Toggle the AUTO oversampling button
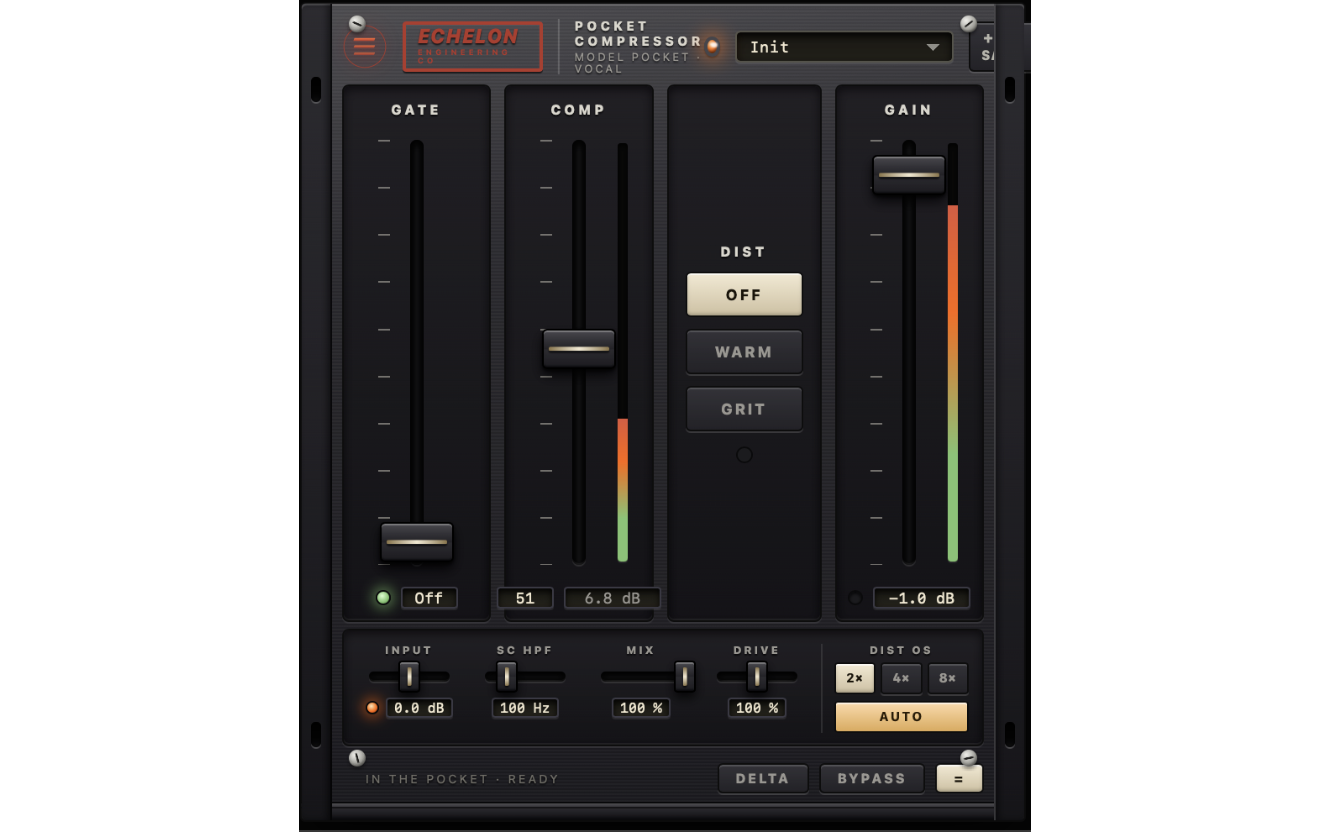This screenshot has width=1331, height=832. [901, 717]
